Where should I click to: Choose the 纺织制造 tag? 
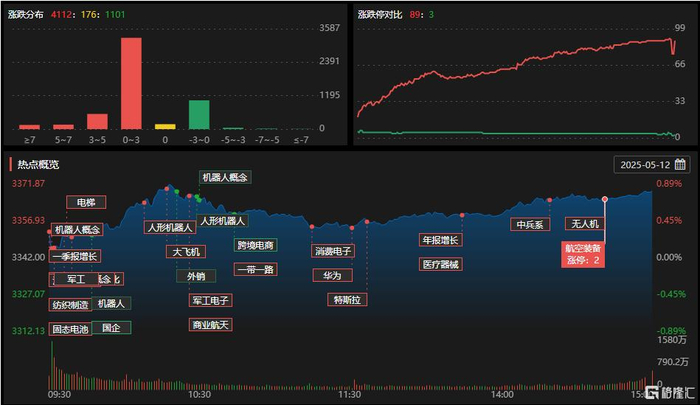click(71, 305)
